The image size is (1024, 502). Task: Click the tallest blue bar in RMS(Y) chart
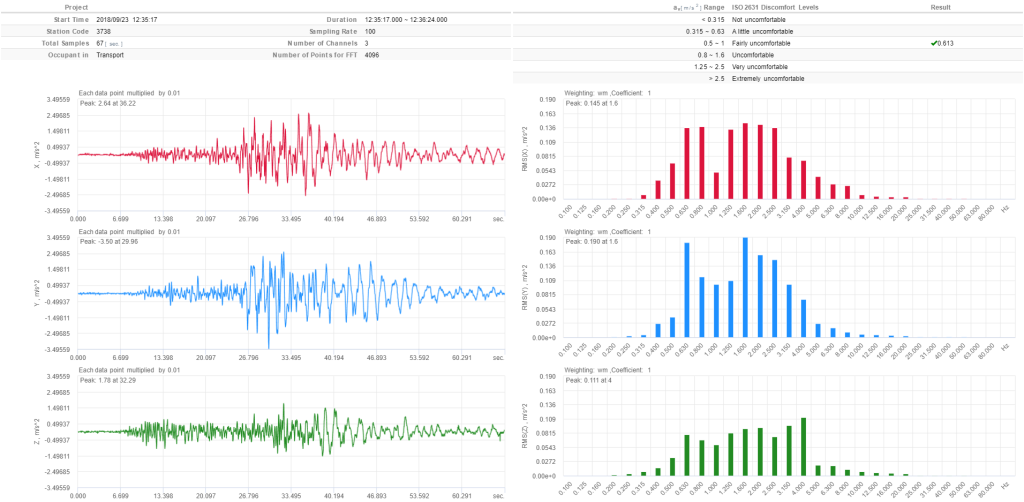point(746,288)
